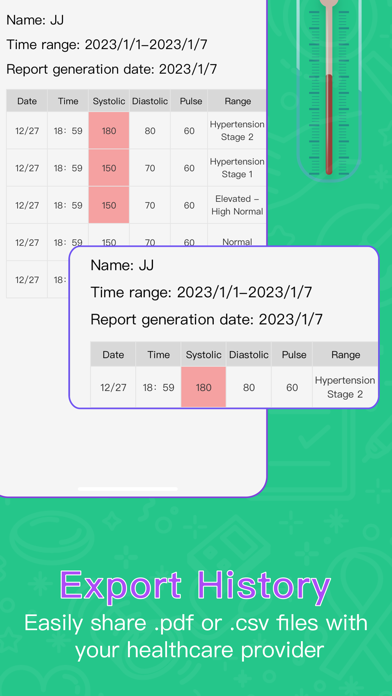This screenshot has width=392, height=696.
Task: Click 'Report generation date: 2023/1/7' in back report
Action: click(x=111, y=69)
